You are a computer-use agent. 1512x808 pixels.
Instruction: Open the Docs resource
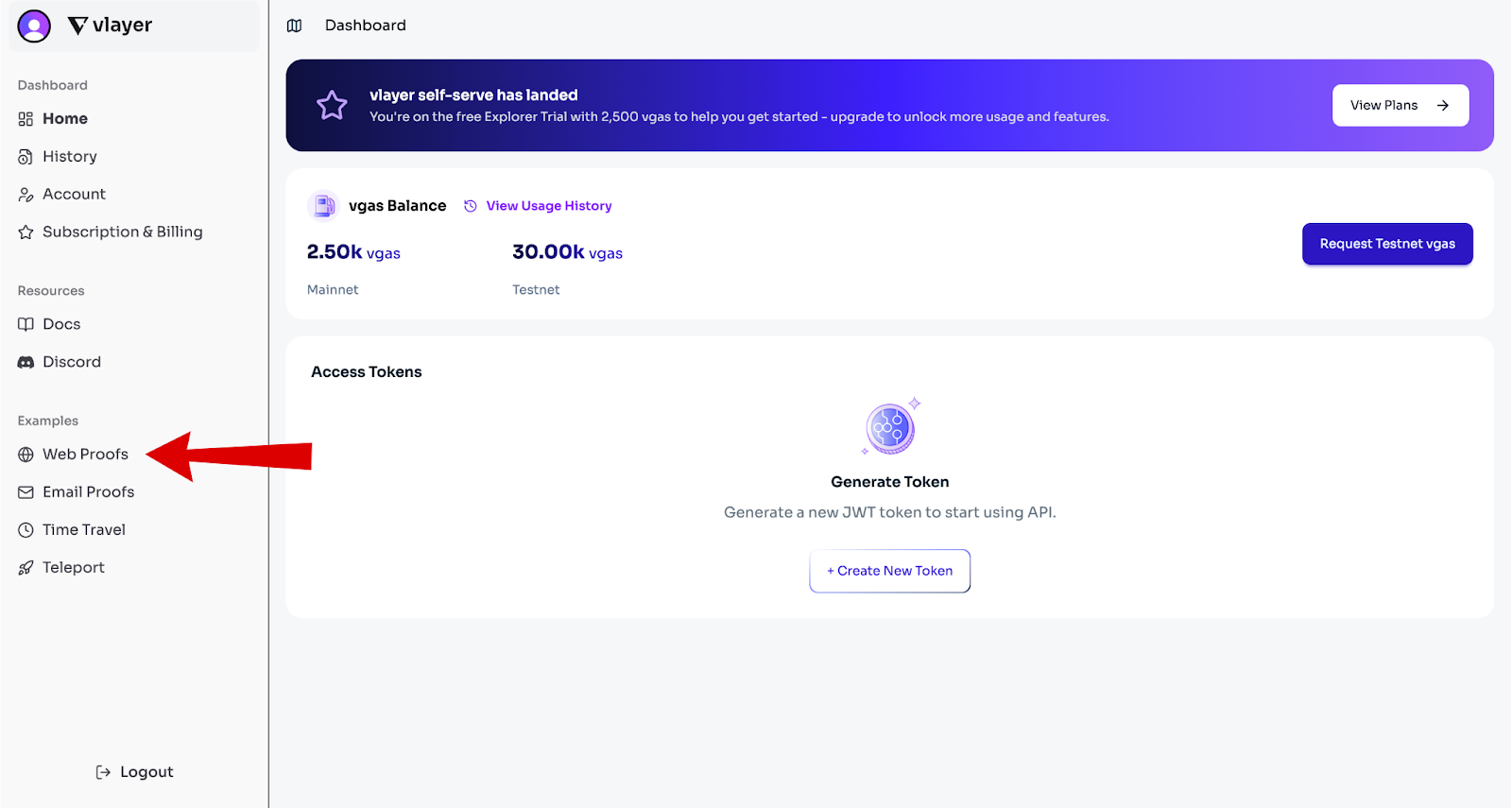[61, 324]
